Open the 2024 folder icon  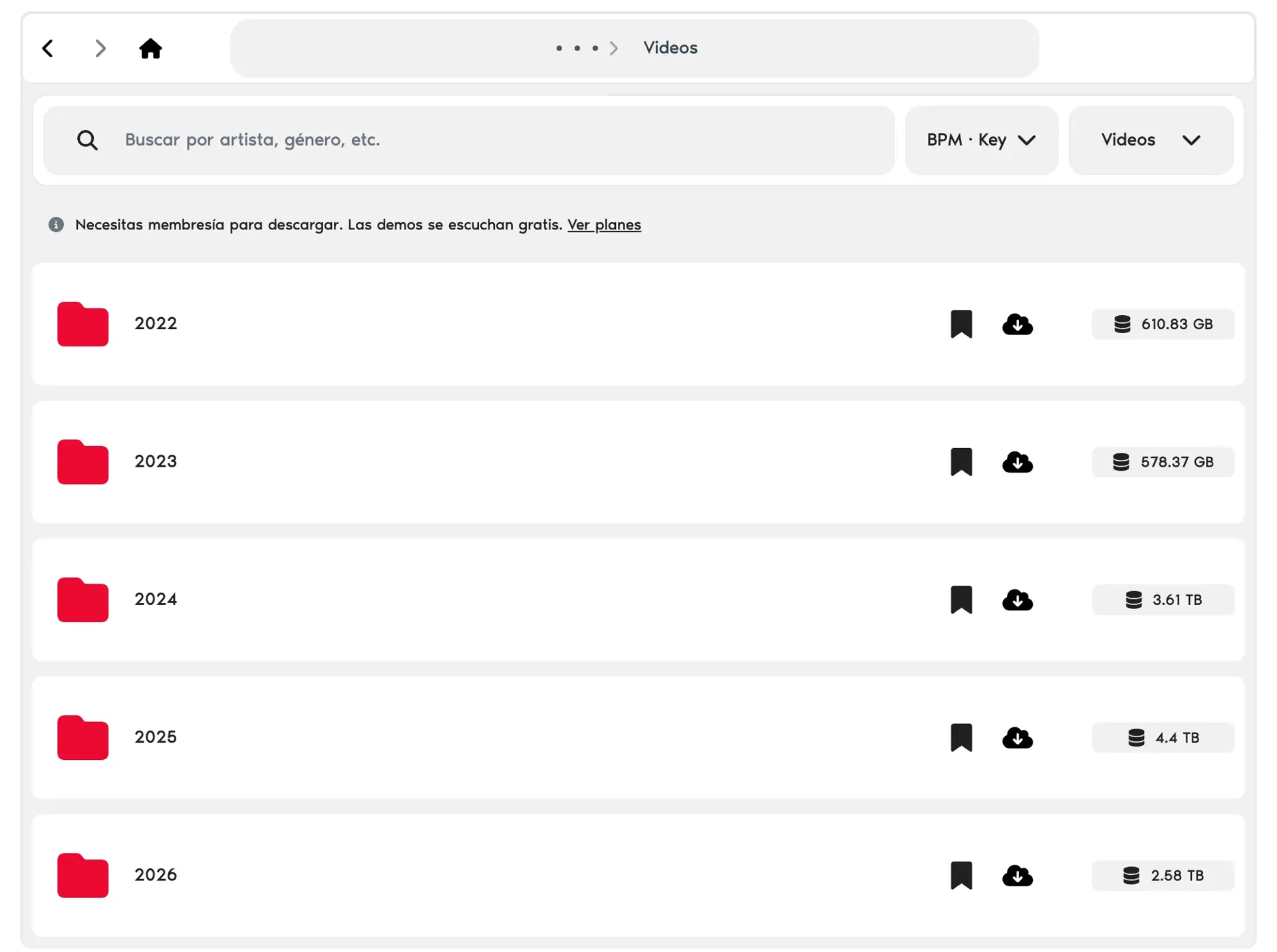(82, 600)
